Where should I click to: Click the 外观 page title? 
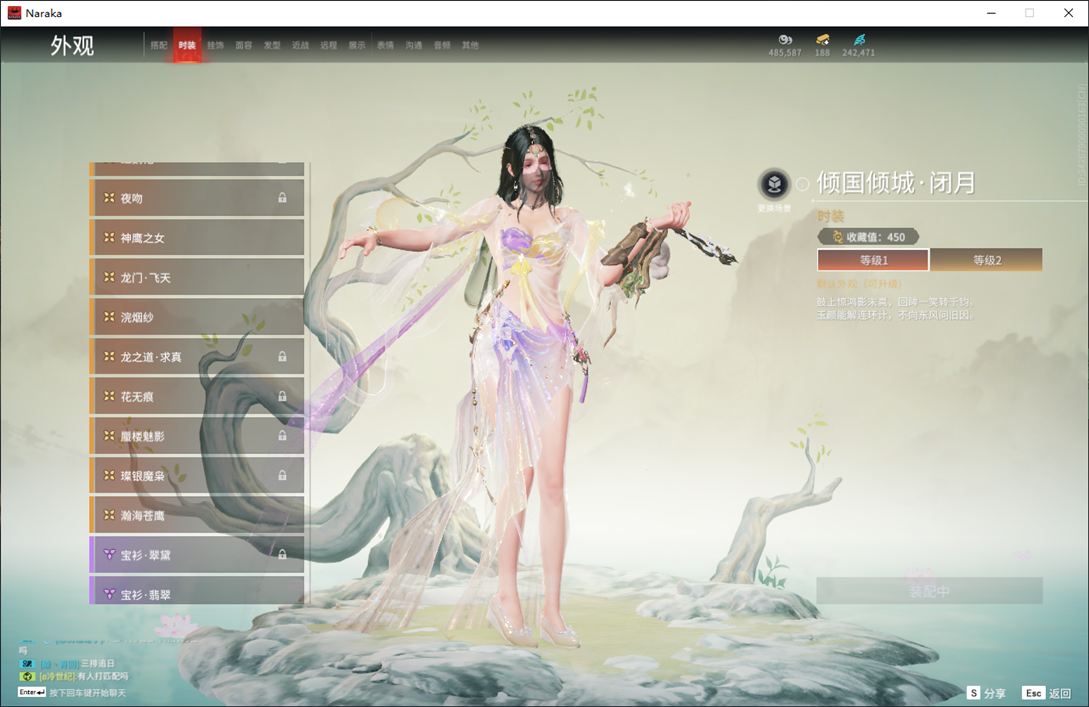pyautogui.click(x=72, y=46)
